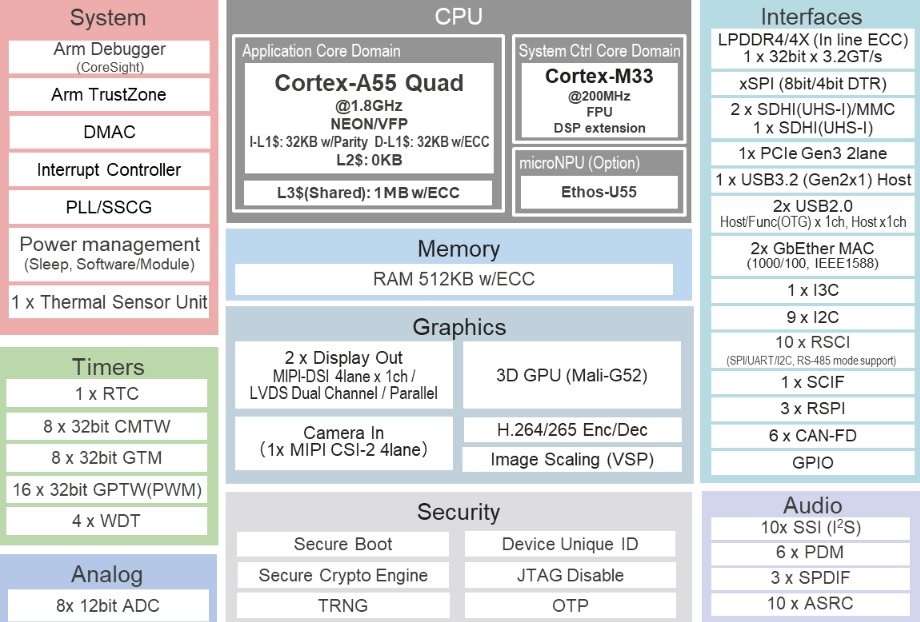Select the CPU section heading
The height and width of the screenshot is (622, 920).
click(x=458, y=16)
